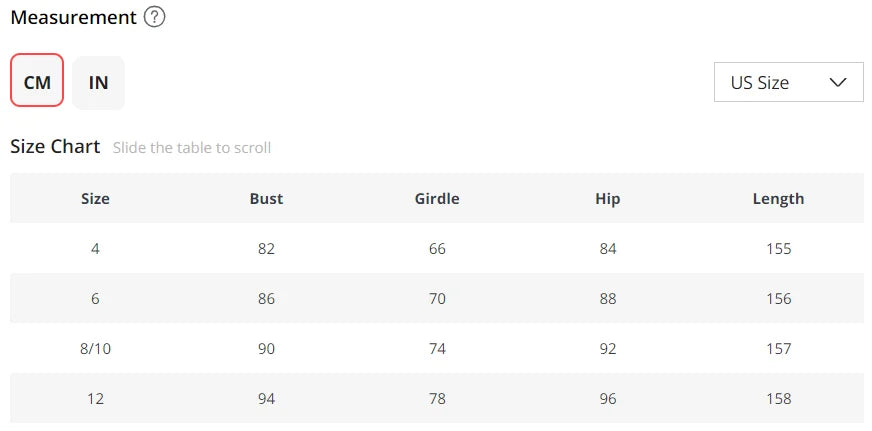Click the Measurement help question mark icon
872x431 pixels.
[154, 17]
